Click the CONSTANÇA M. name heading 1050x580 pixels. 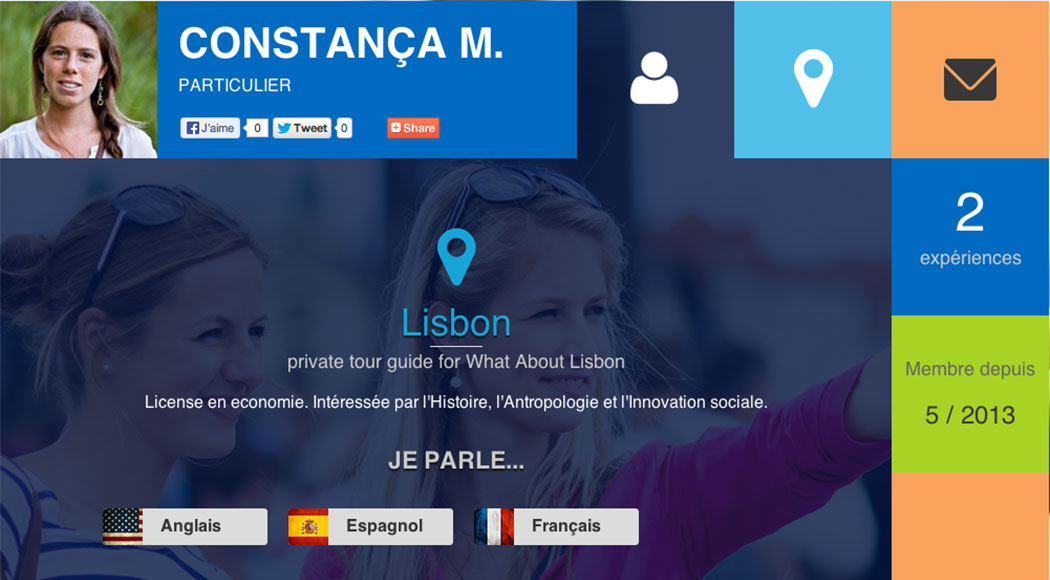tap(341, 44)
